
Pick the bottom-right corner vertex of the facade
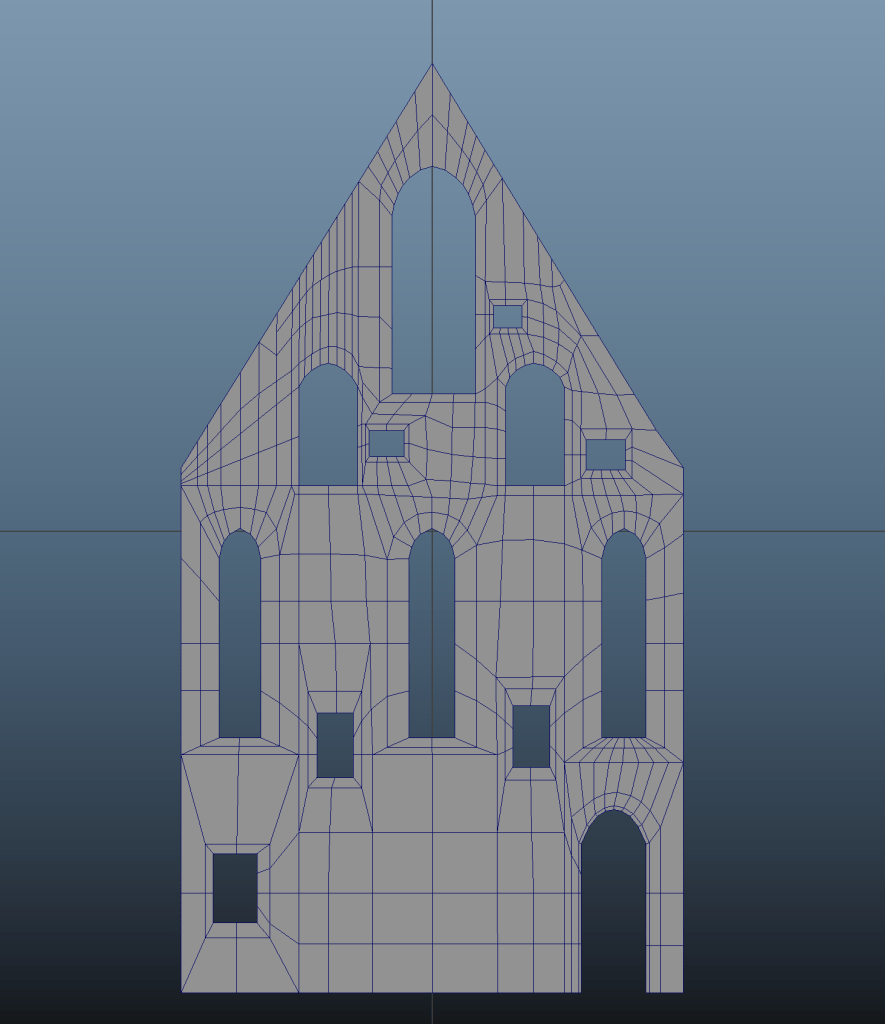tap(683, 992)
